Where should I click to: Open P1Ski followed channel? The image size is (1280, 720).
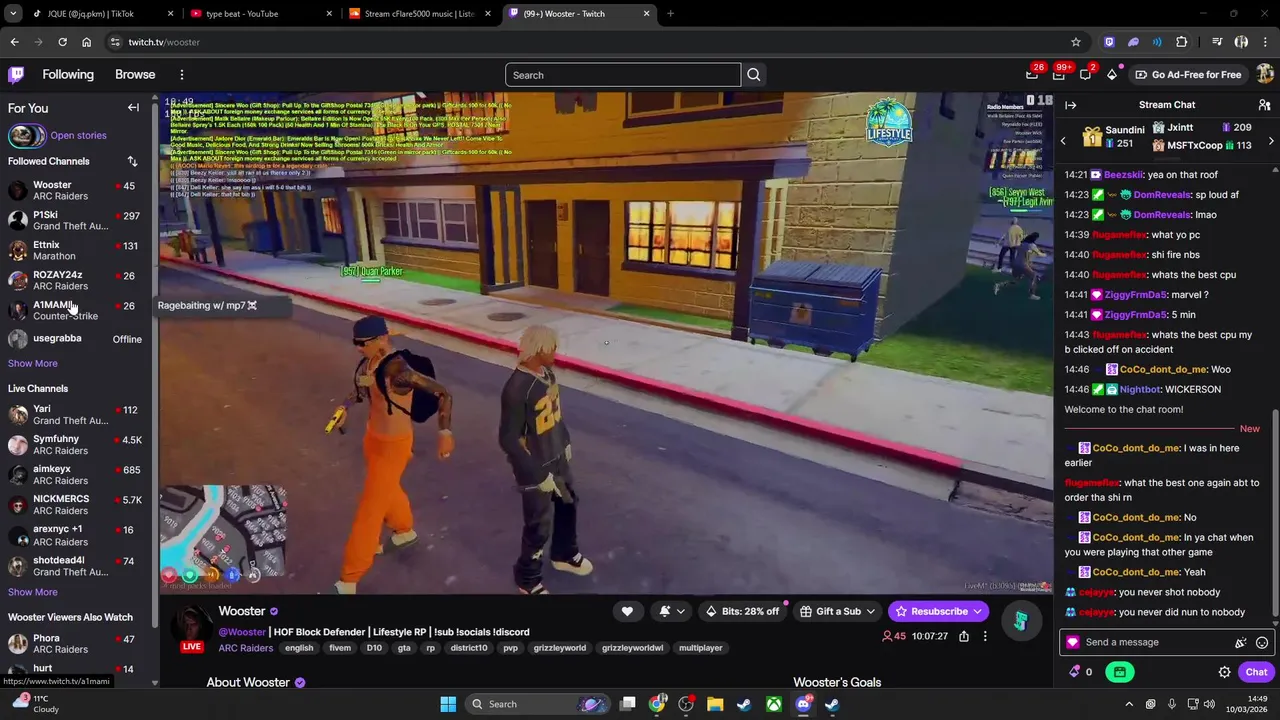click(75, 220)
